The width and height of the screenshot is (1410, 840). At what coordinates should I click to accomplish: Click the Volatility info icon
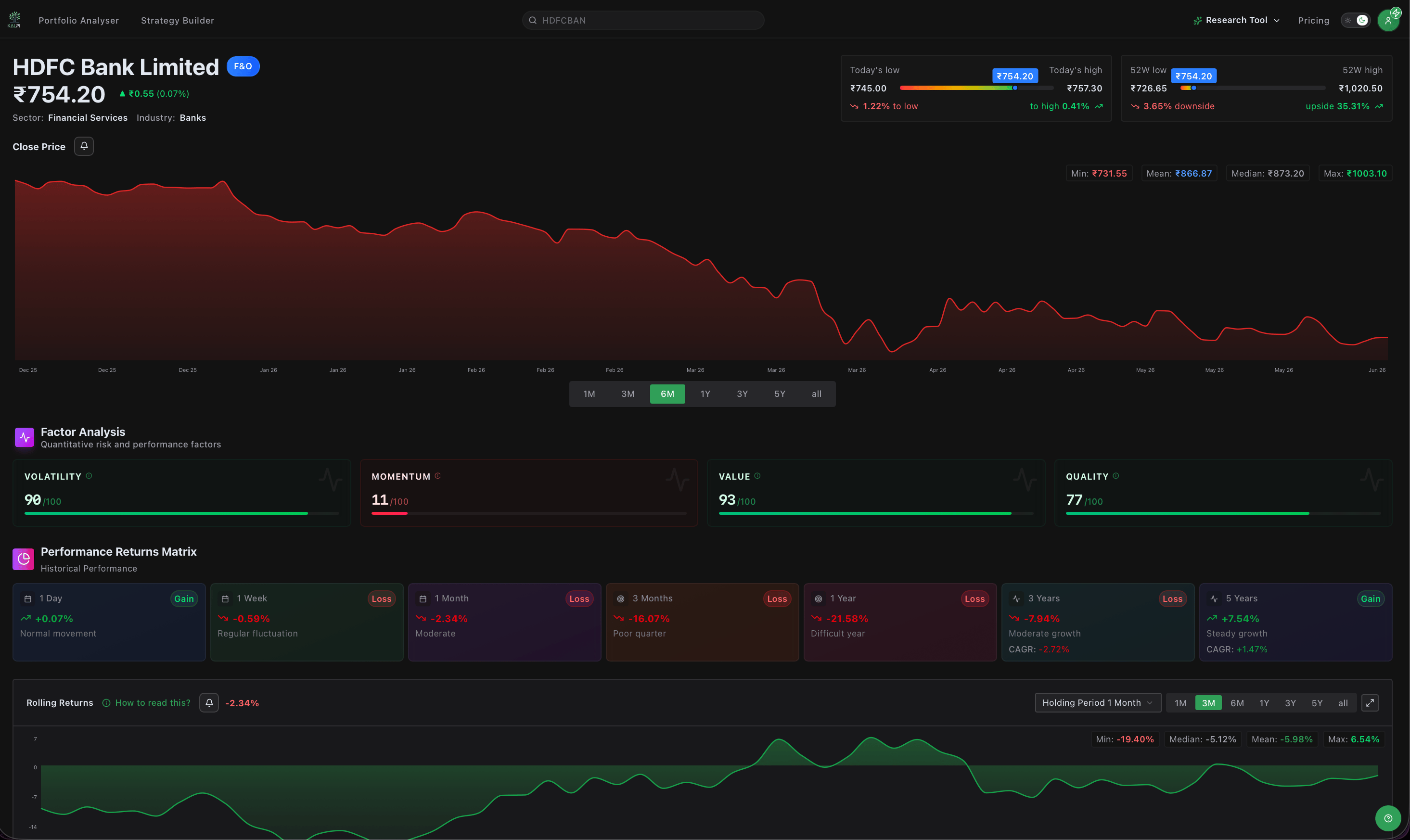click(89, 476)
